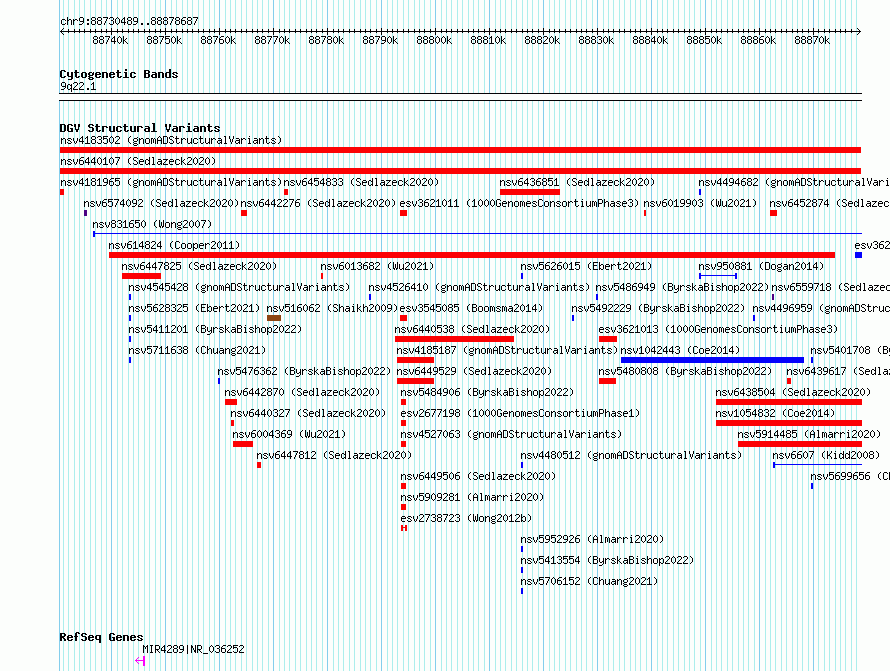Image resolution: width=890 pixels, height=671 pixels.
Task: Open nsv5411201 (ByrskaBishop2022) label
Action: tap(215, 329)
